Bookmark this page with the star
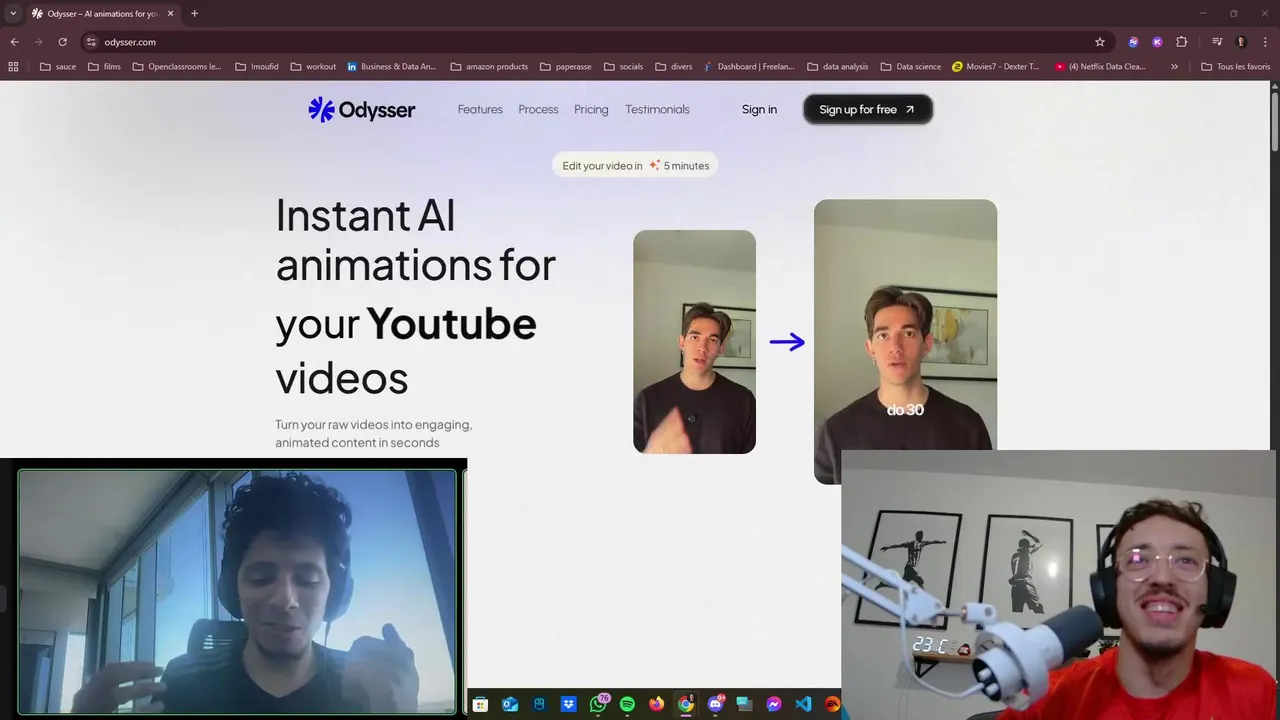Image resolution: width=1280 pixels, height=720 pixels. (x=1100, y=42)
